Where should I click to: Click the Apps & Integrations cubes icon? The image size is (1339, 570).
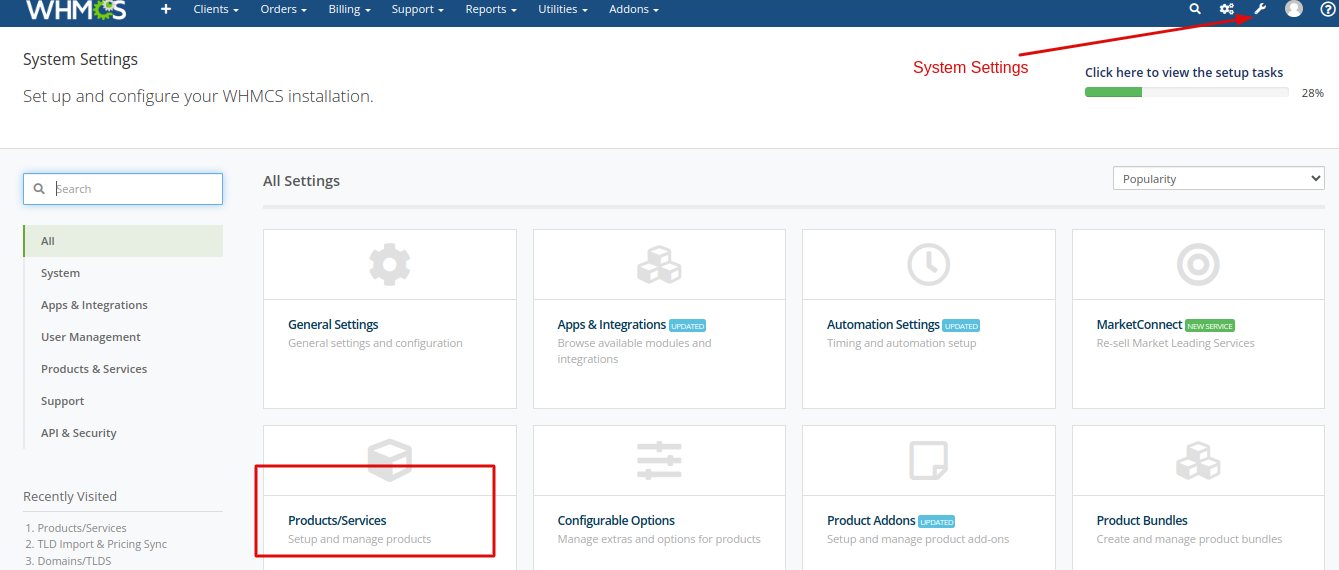coord(659,265)
